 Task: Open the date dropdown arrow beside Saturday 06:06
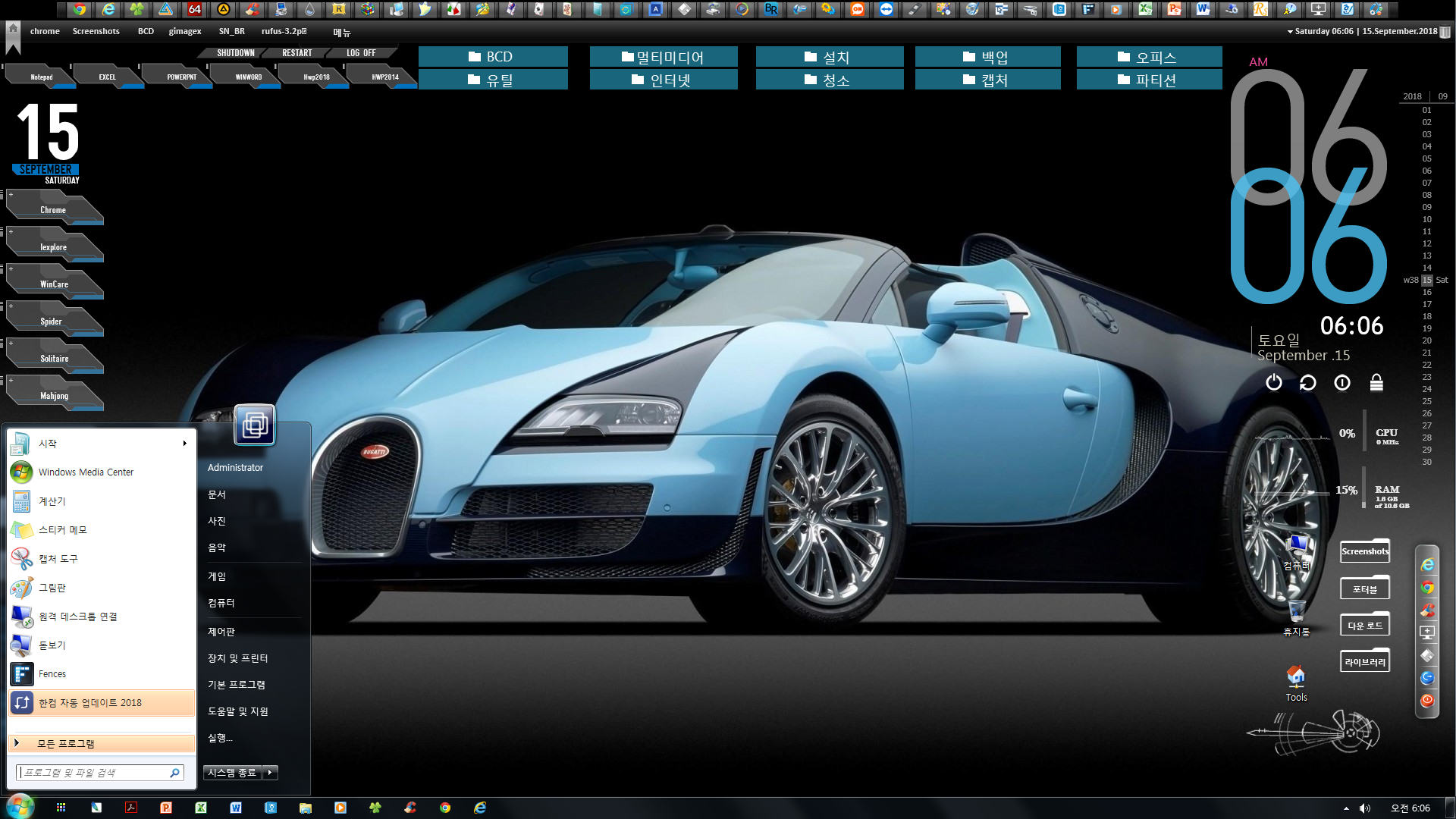(1290, 32)
